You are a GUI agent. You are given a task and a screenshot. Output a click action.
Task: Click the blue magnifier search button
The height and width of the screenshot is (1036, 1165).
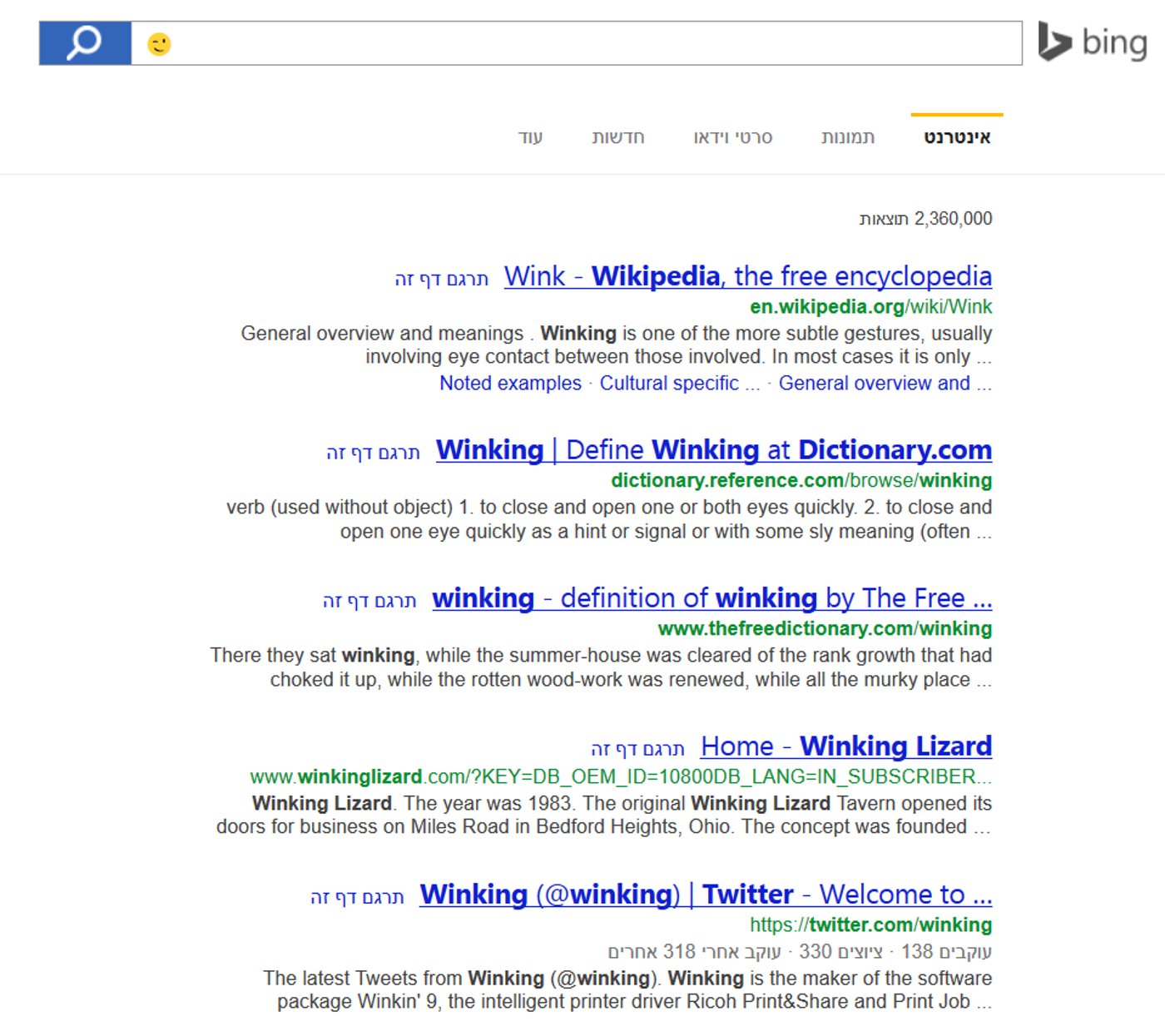tap(85, 43)
